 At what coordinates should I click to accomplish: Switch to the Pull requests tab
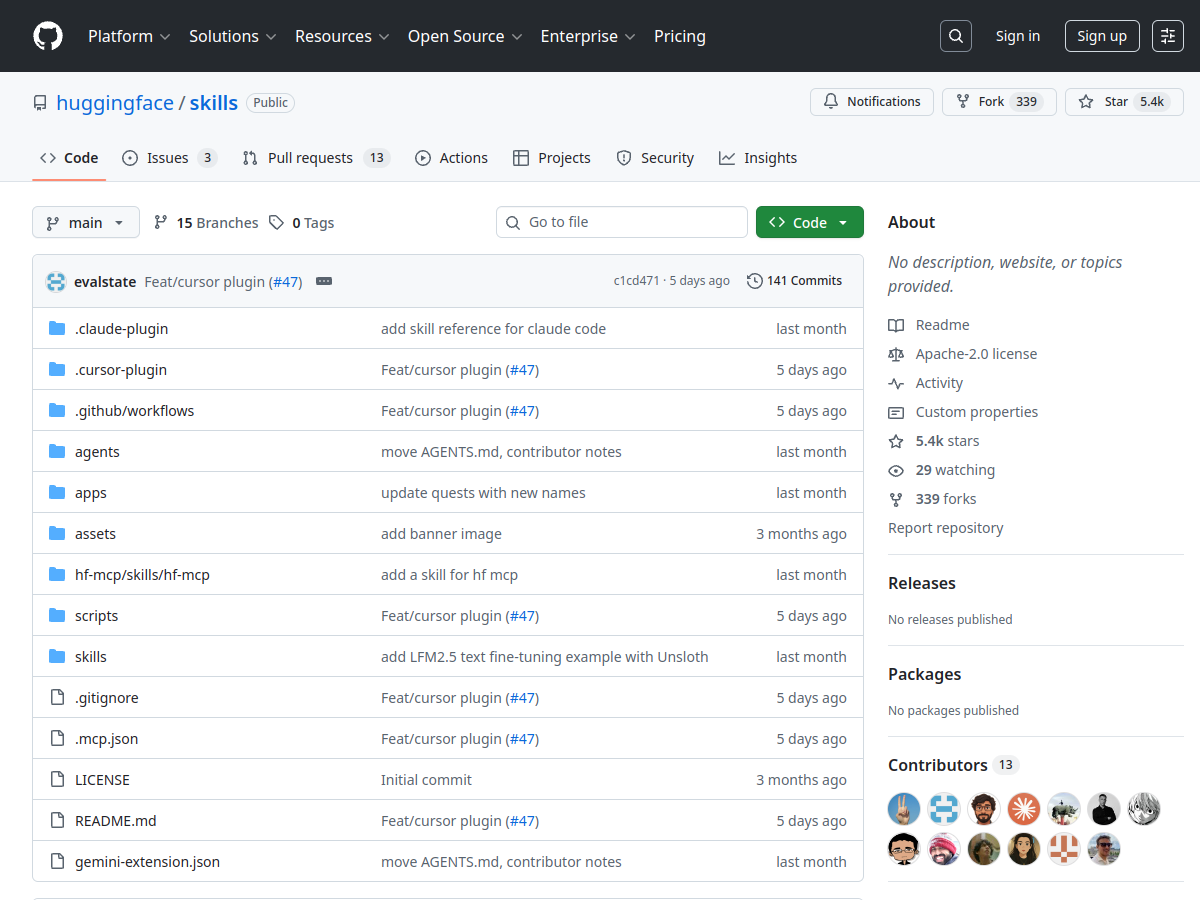click(x=315, y=158)
